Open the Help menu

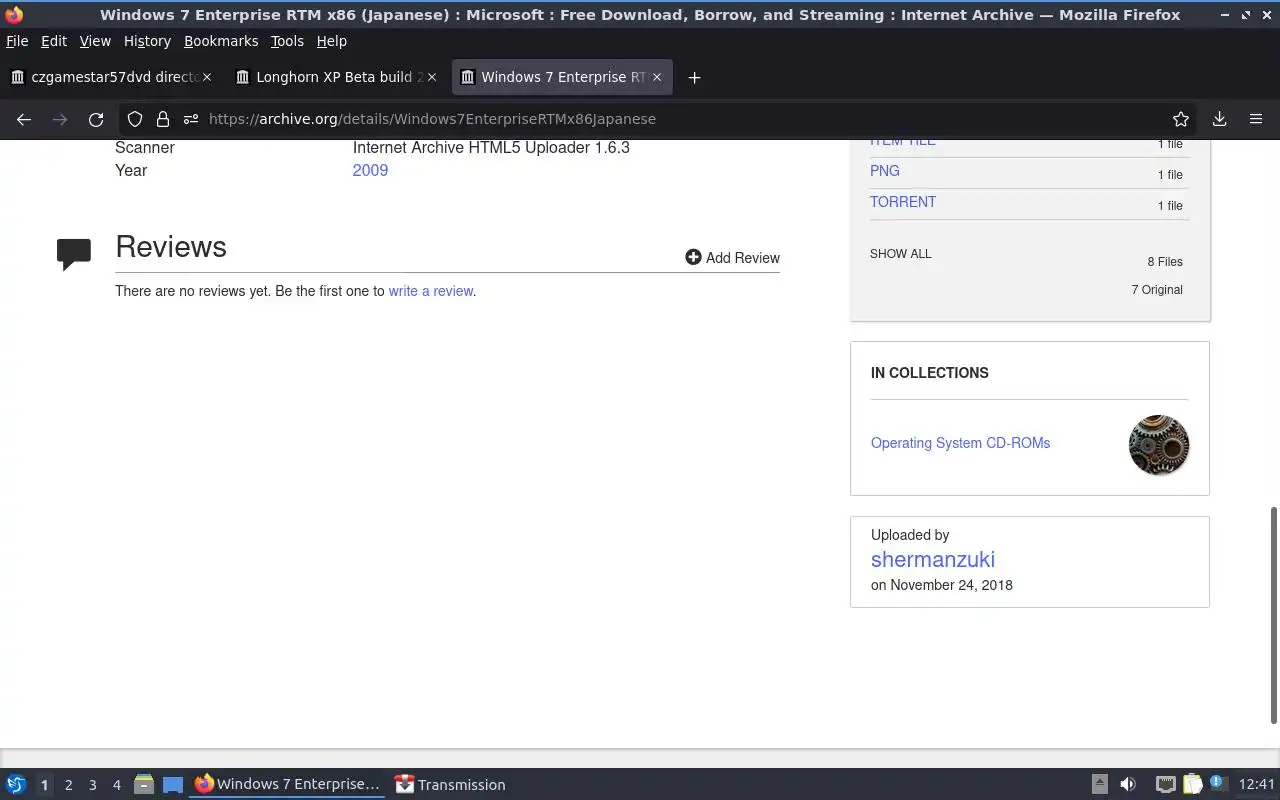[331, 41]
